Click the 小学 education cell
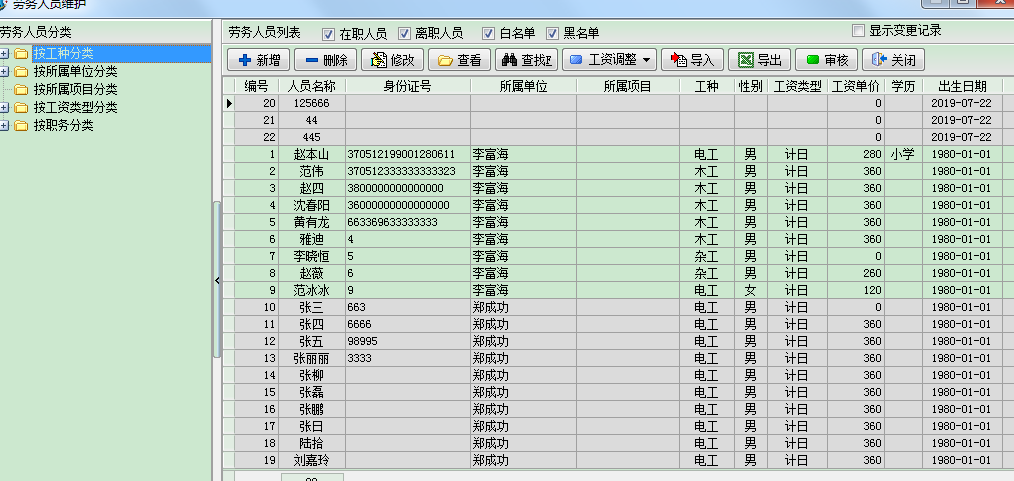Screen dimensions: 1014x481 pos(903,155)
